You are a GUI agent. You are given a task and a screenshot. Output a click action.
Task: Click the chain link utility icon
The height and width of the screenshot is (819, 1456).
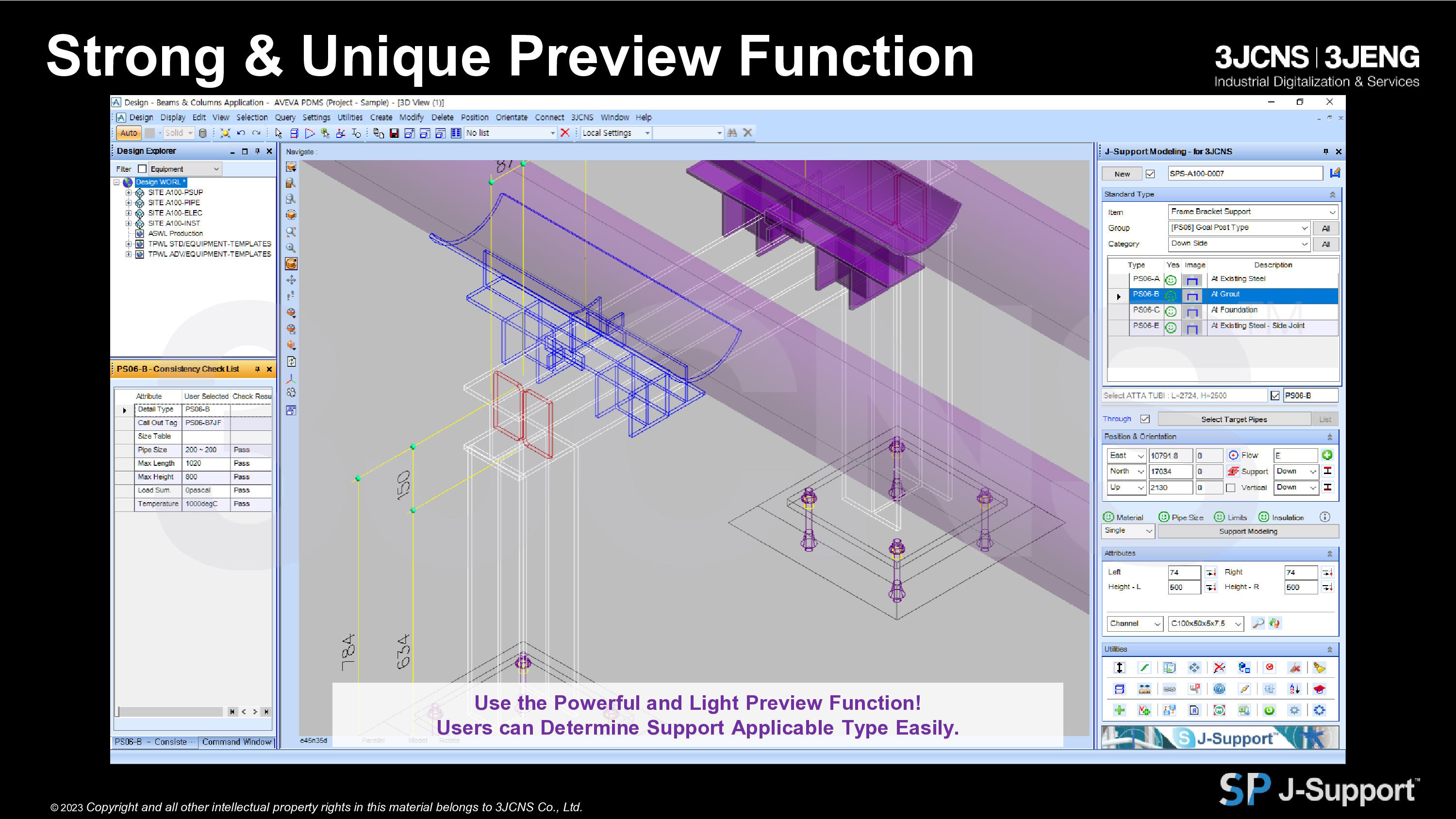click(1170, 689)
